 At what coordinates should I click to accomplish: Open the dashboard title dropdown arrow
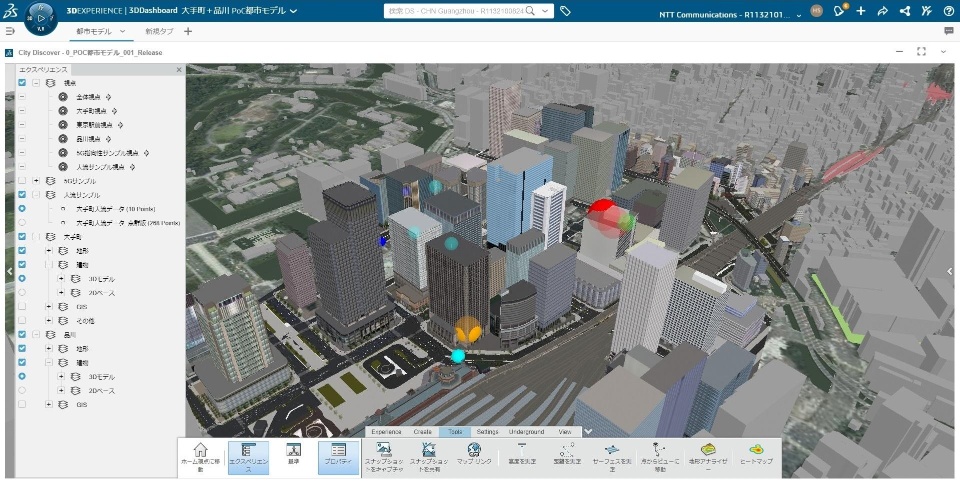[294, 11]
